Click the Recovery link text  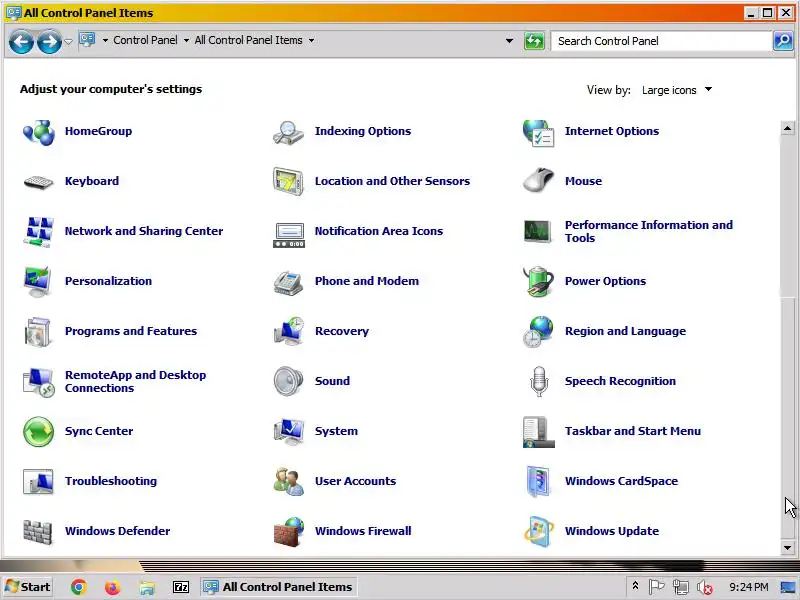pos(341,331)
